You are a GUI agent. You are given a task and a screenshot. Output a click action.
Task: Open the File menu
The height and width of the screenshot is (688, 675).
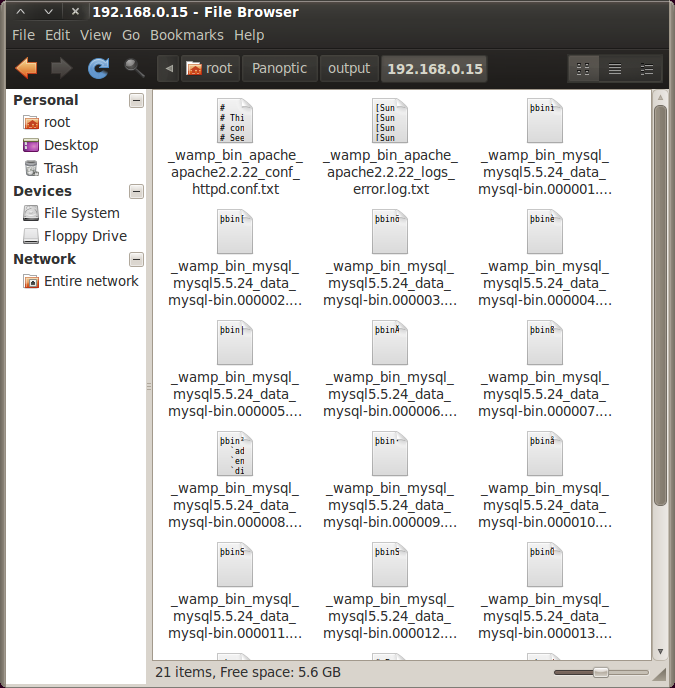pyautogui.click(x=23, y=35)
